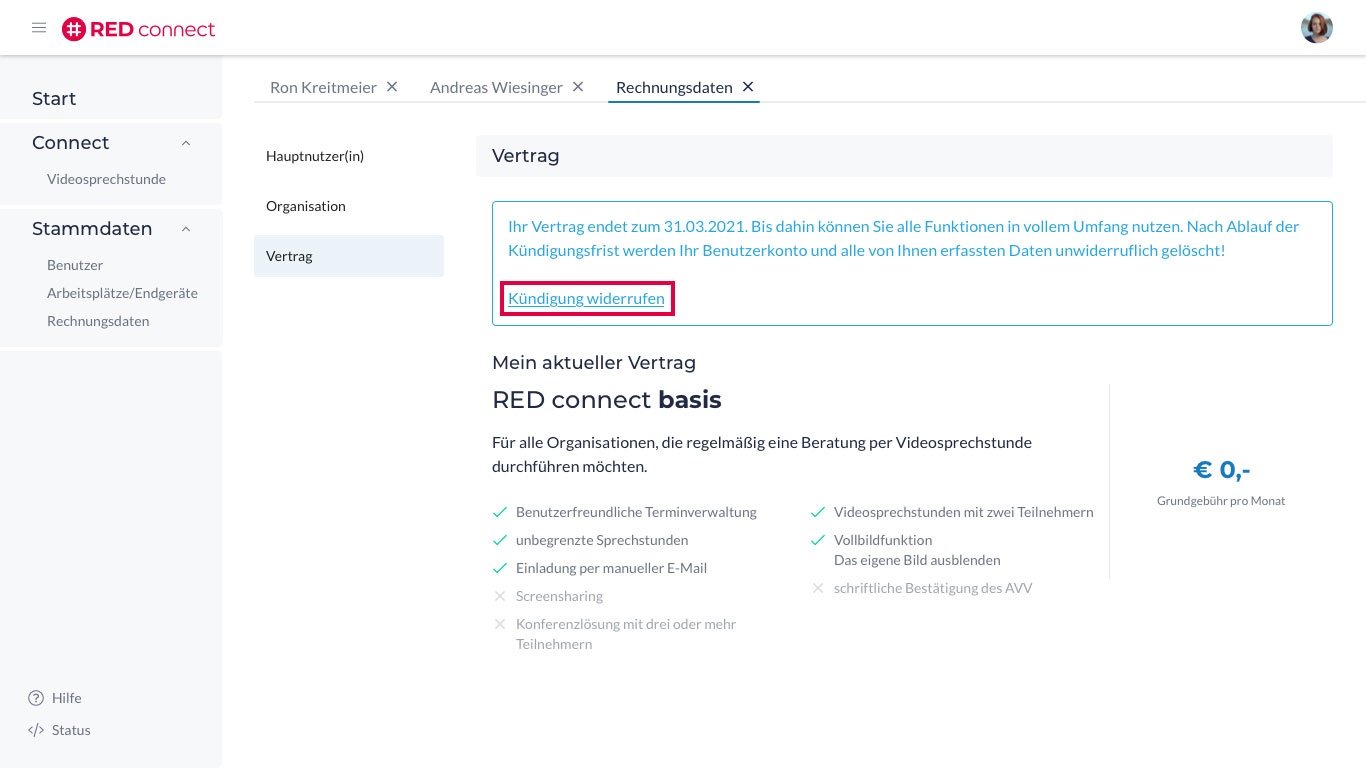
Task: Go to the Start page
Action: tap(54, 99)
